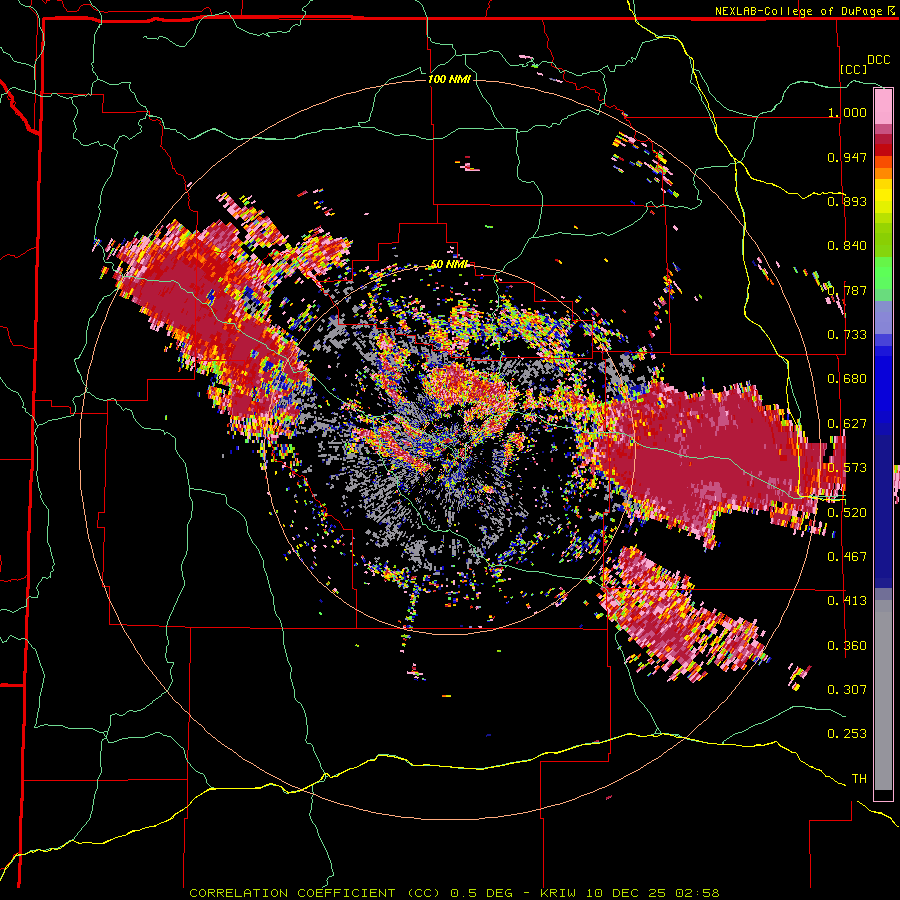Click the 0.467 scale value
The width and height of the screenshot is (900, 900).
(847, 556)
